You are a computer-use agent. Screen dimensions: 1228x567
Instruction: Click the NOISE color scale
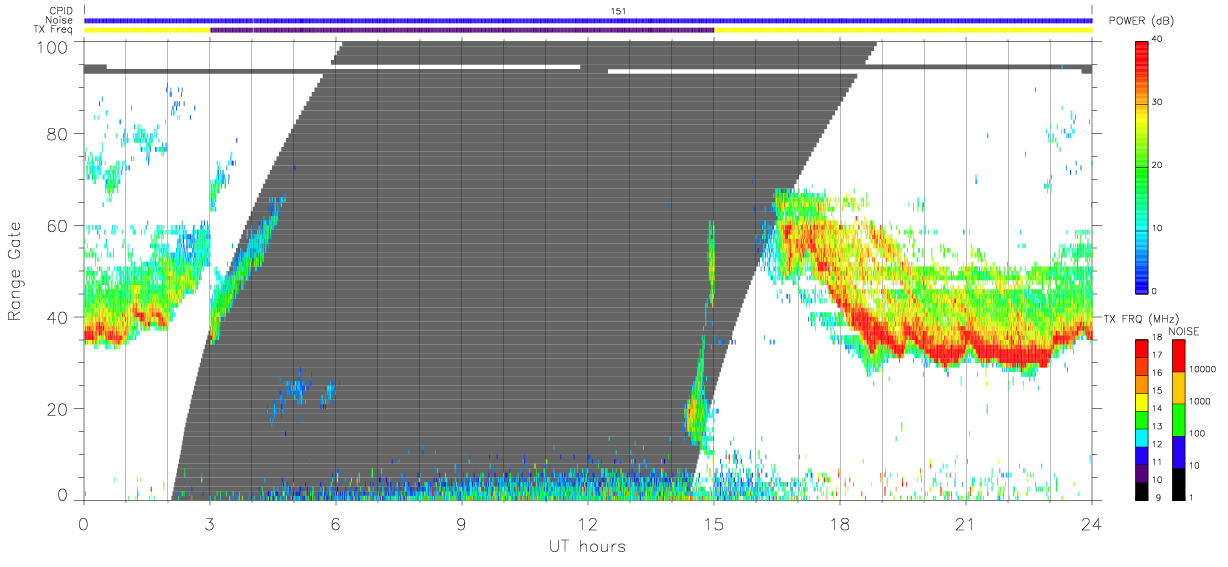pyautogui.click(x=1179, y=418)
